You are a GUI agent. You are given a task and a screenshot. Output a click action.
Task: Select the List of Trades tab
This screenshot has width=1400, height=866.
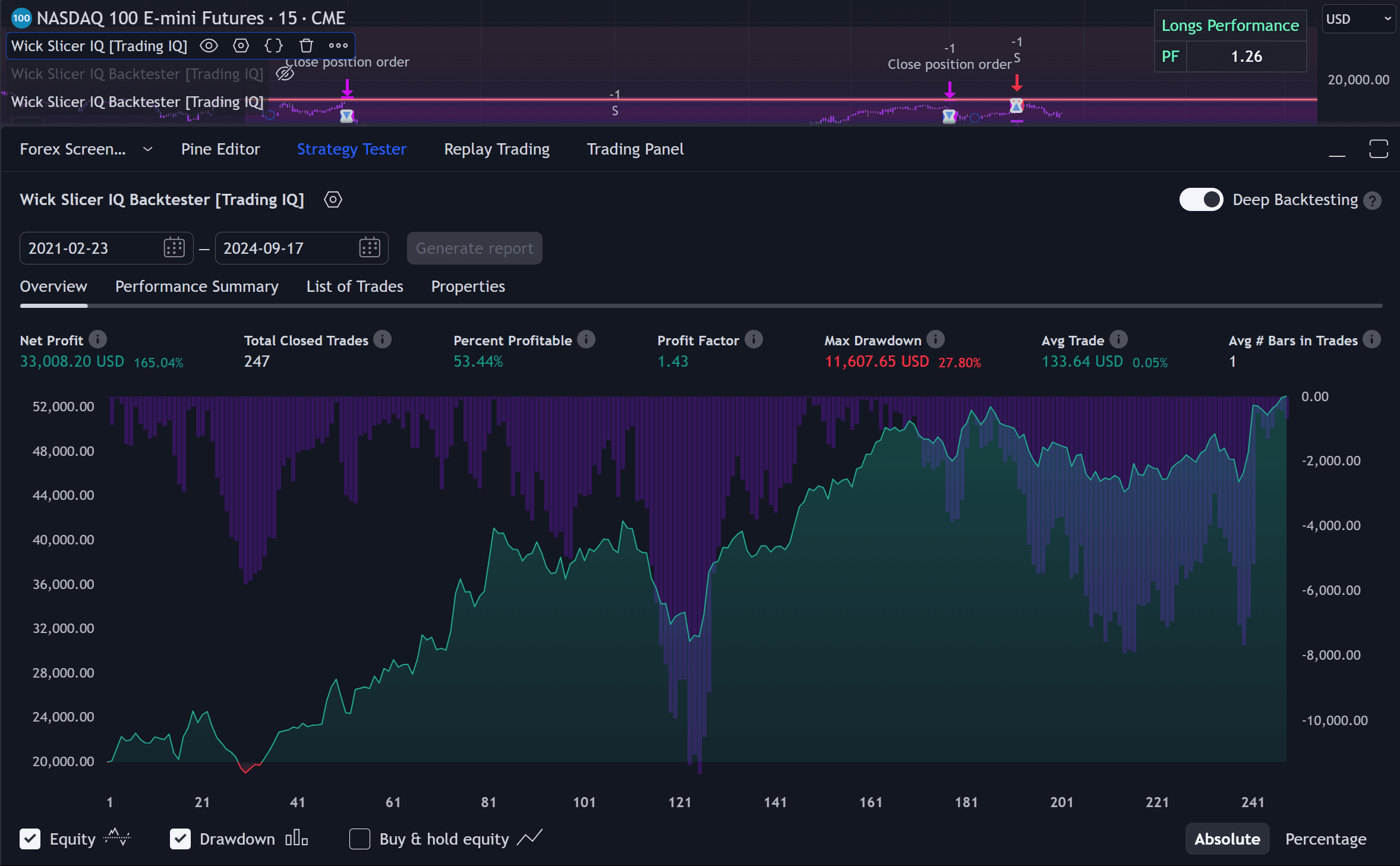coord(355,286)
